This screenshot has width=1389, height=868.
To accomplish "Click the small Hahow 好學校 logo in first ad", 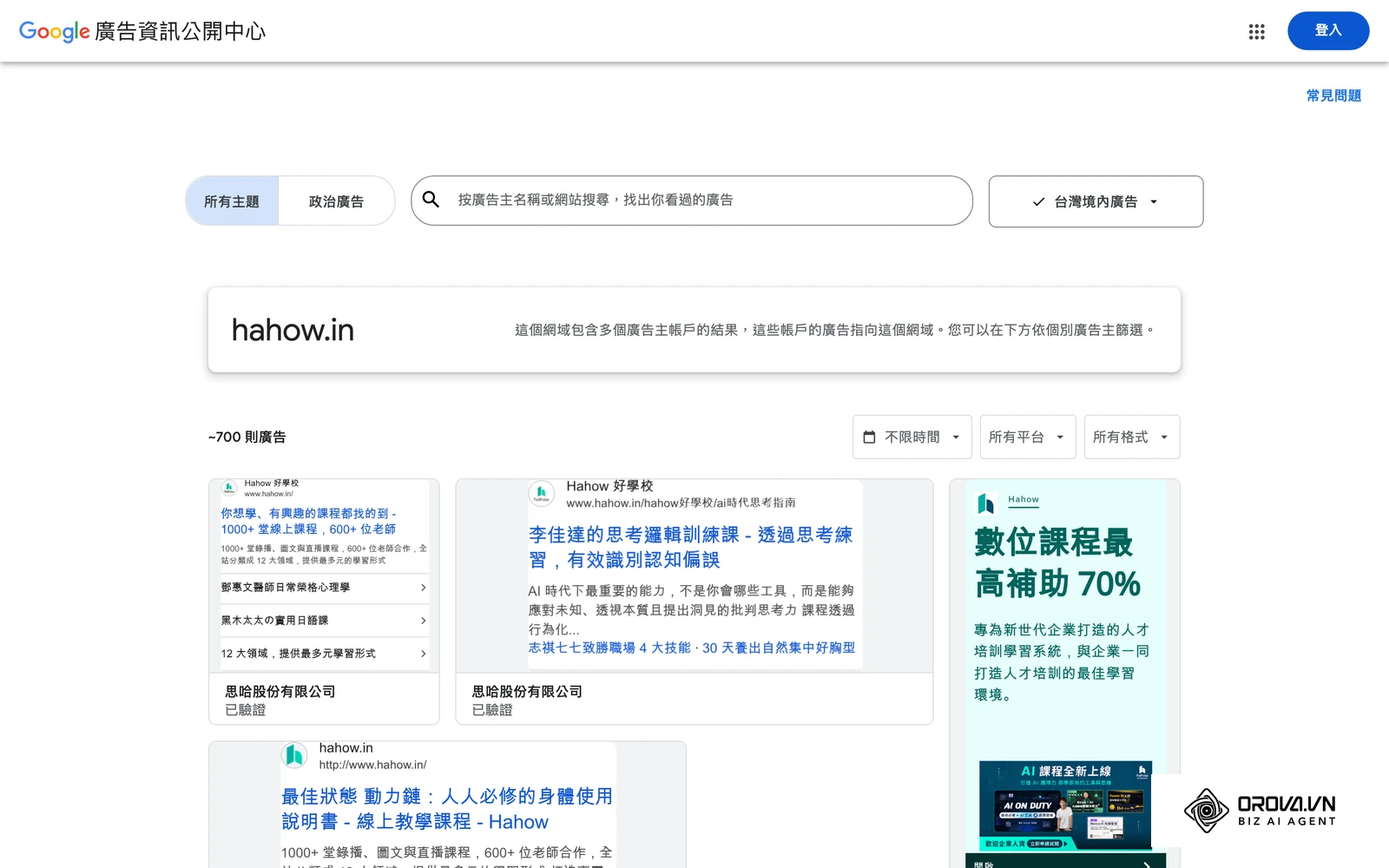I will coord(229,488).
